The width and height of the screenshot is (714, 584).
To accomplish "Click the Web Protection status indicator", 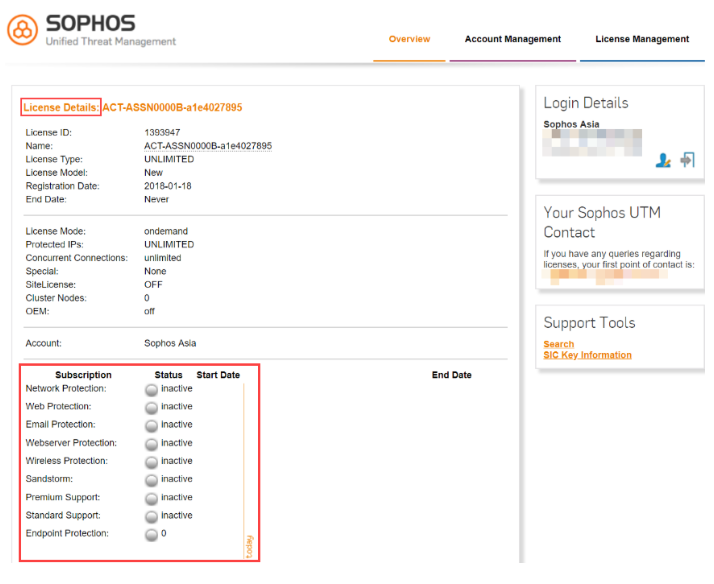I will (x=151, y=407).
